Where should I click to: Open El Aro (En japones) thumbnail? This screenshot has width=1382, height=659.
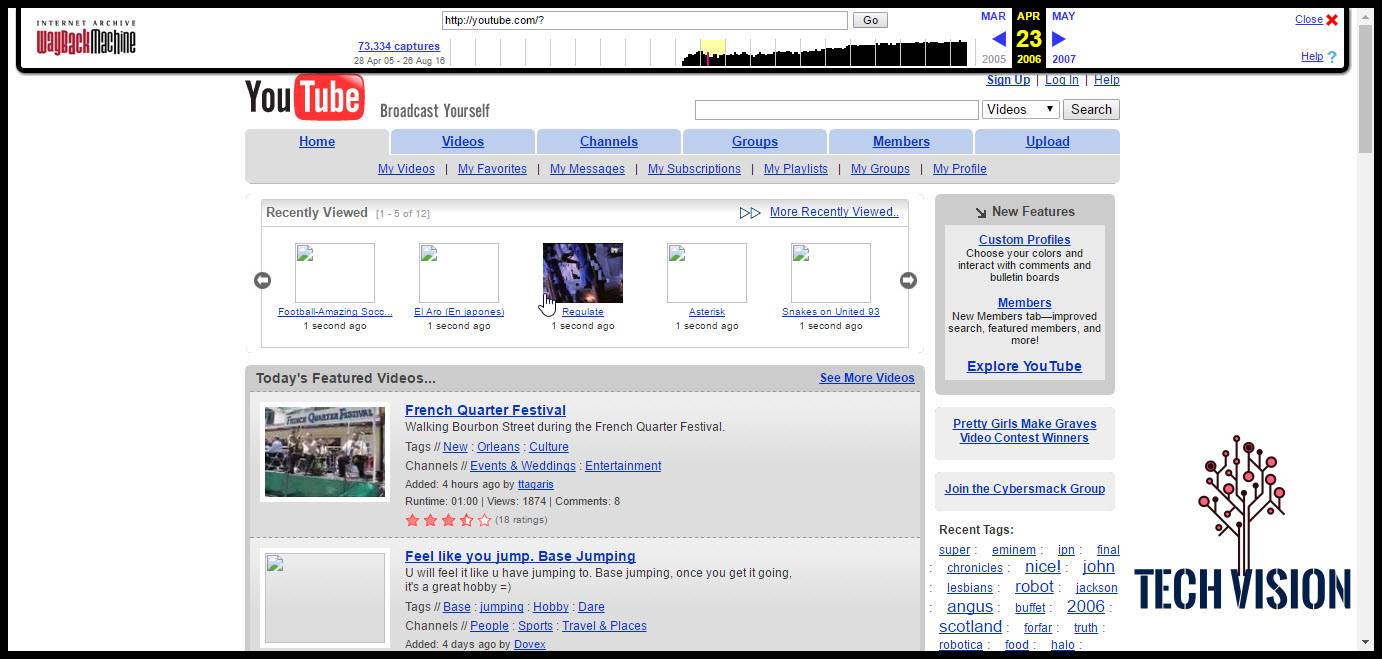point(459,273)
